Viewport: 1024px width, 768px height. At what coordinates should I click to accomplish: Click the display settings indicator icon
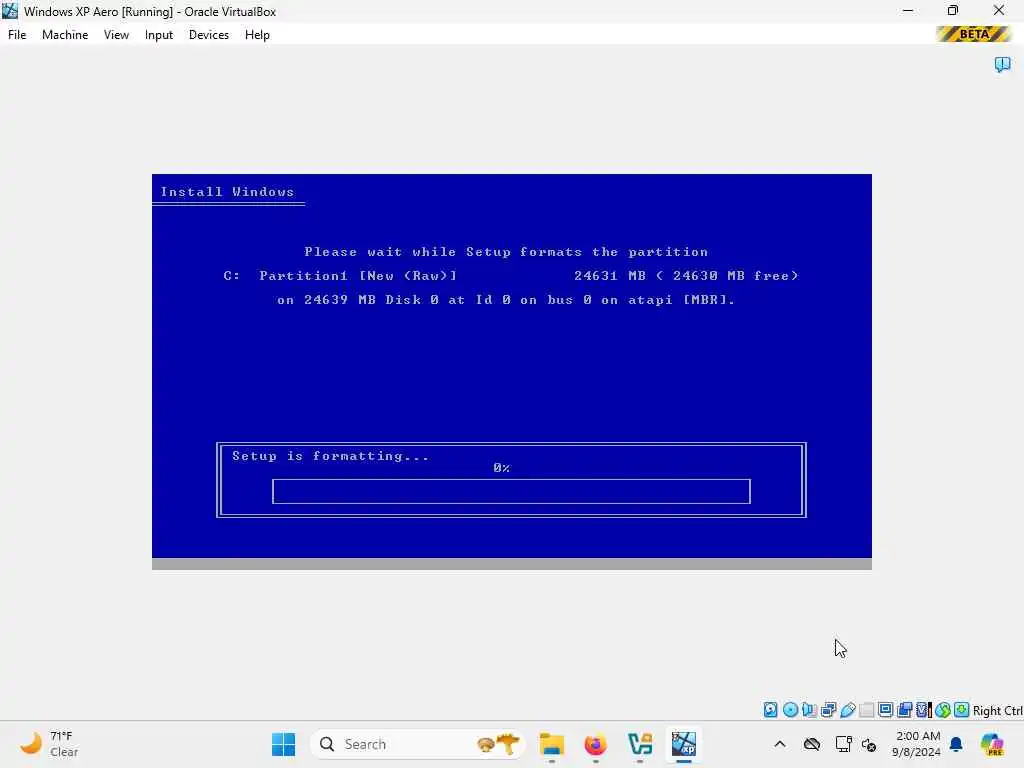click(x=886, y=710)
